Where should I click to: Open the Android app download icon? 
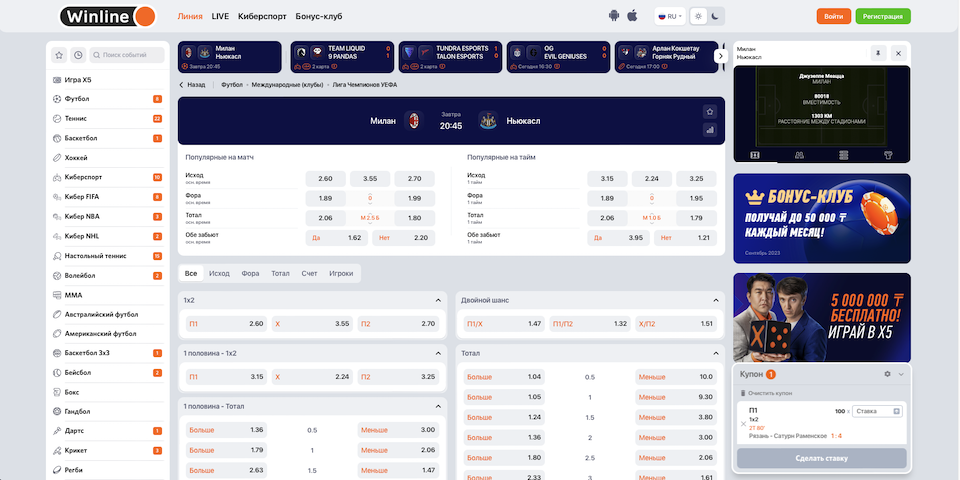click(614, 16)
